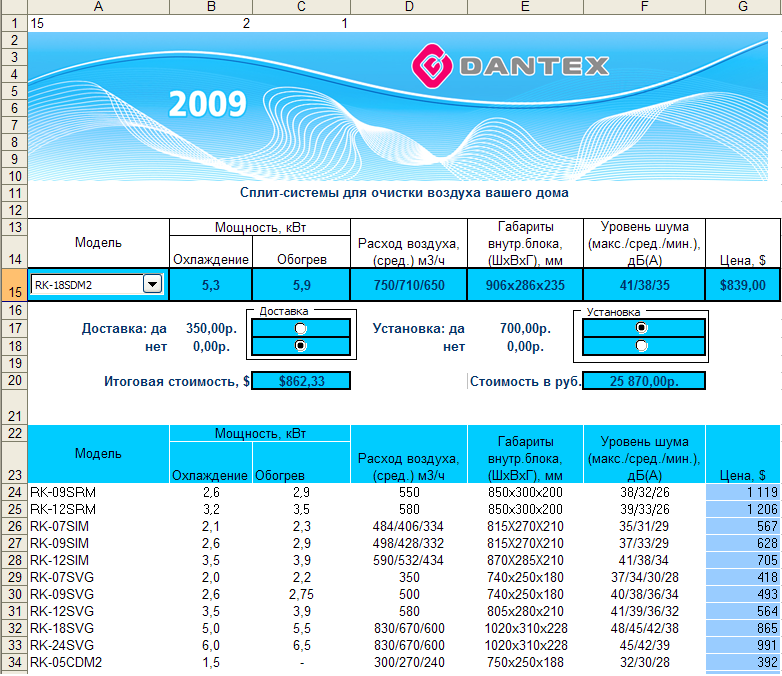Click price cell 1 119
782x676 pixels.
pos(743,492)
